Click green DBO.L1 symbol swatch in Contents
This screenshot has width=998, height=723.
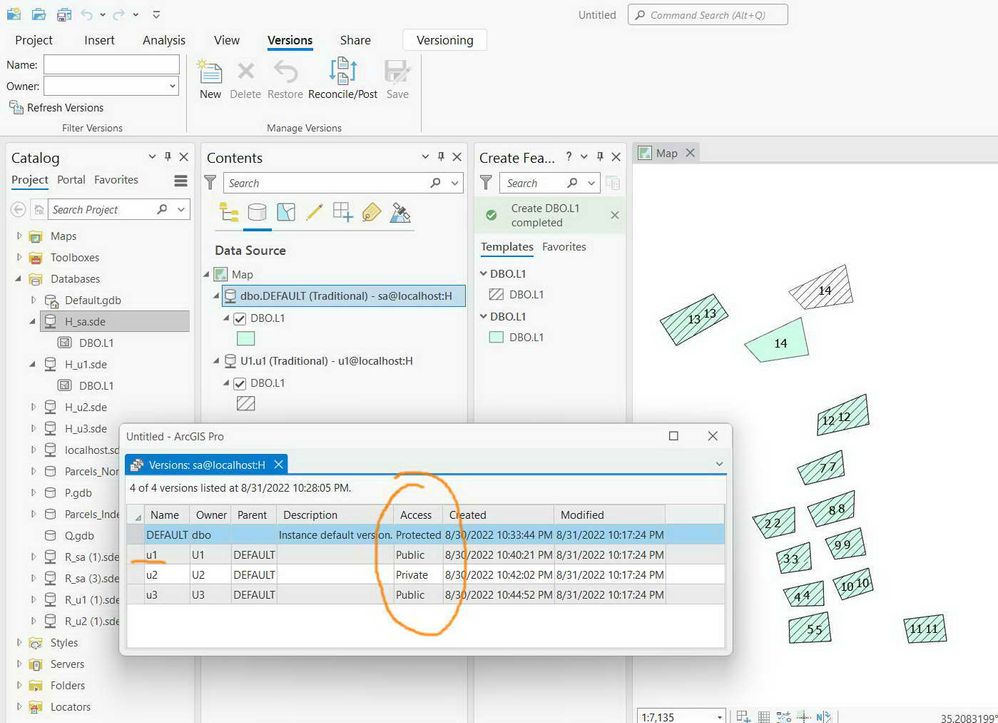[x=246, y=339]
